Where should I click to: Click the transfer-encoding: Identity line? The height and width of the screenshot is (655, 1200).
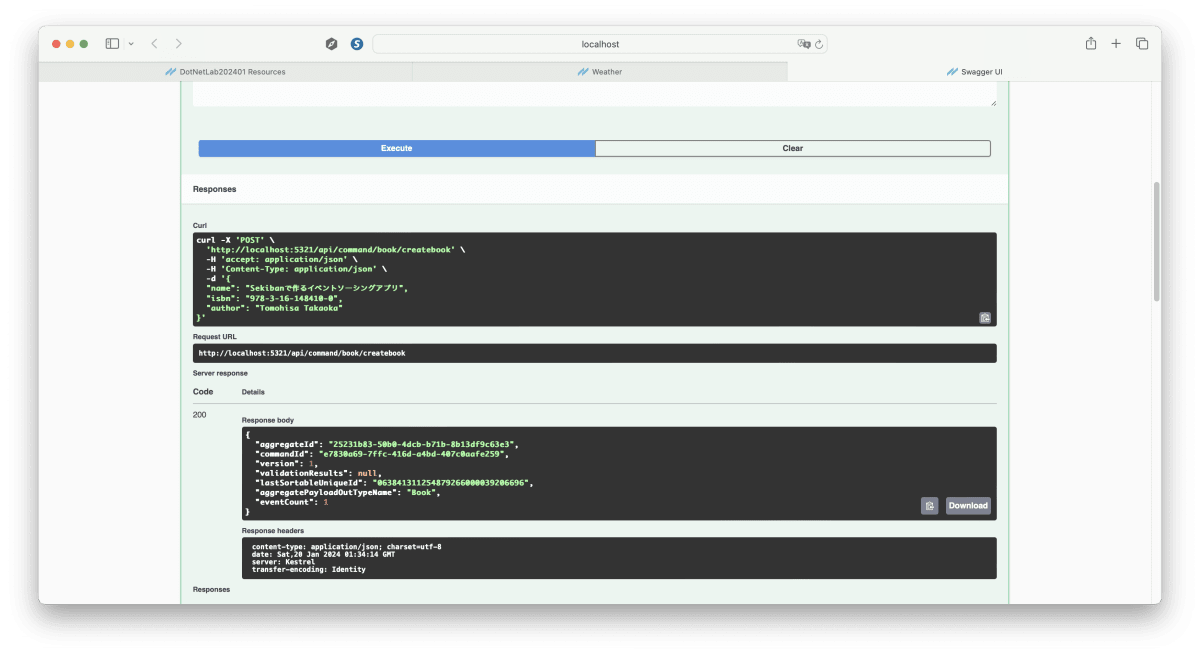[x=308, y=569]
